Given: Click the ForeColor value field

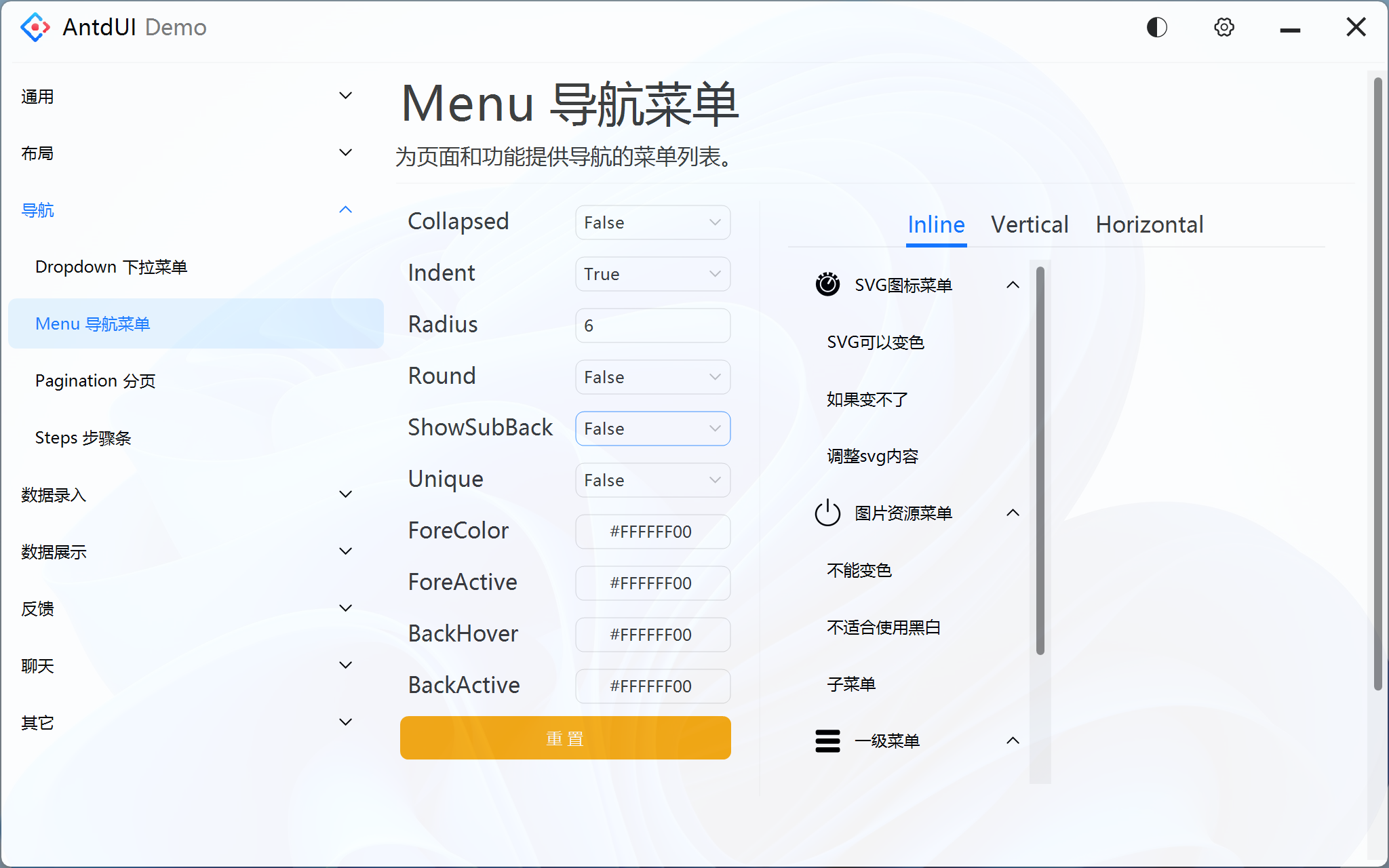Looking at the screenshot, I should [652, 532].
